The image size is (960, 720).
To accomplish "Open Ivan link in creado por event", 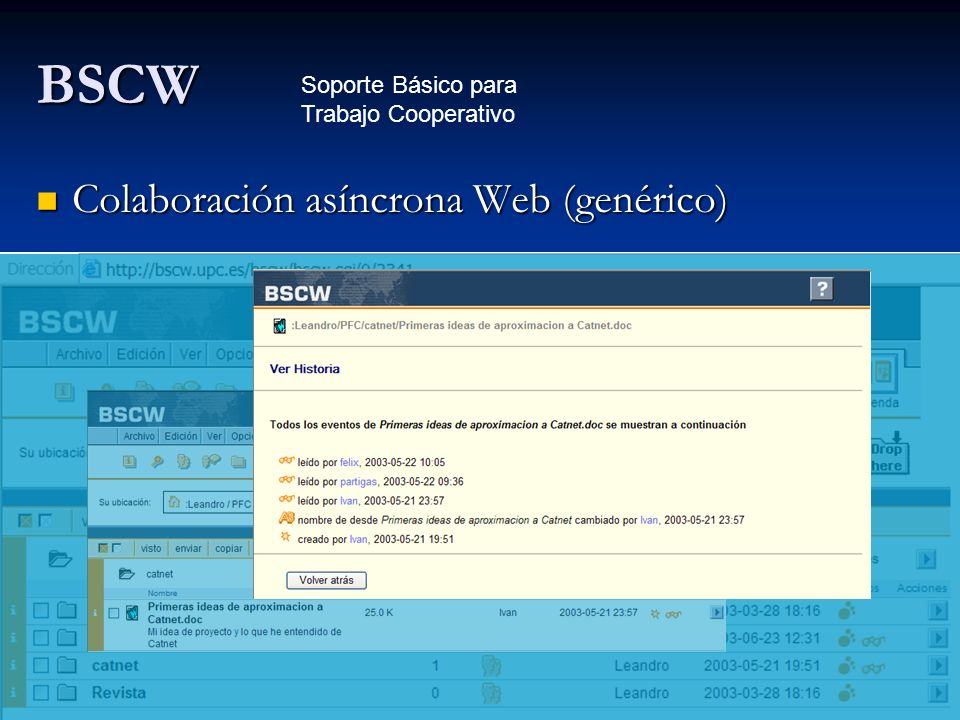I will pyautogui.click(x=358, y=539).
